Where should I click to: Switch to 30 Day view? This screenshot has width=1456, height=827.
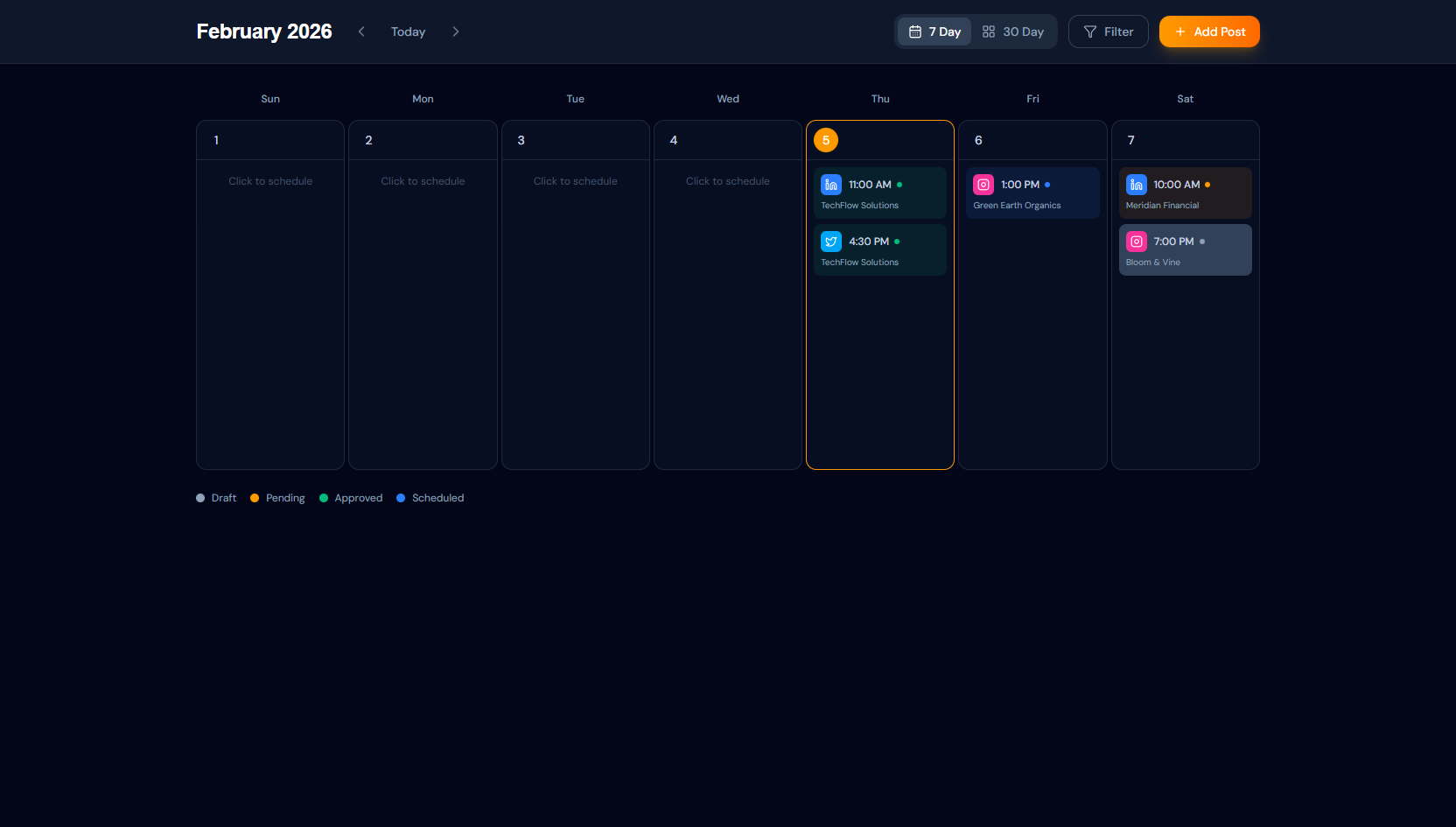(1014, 32)
